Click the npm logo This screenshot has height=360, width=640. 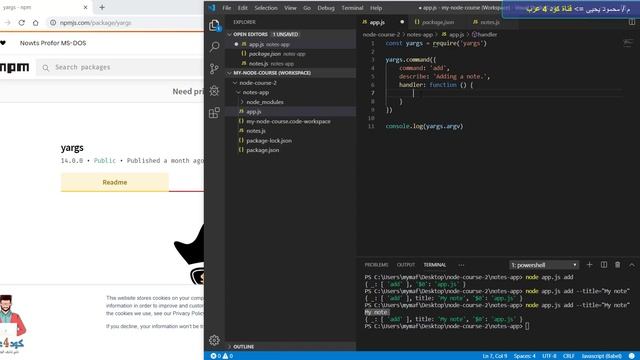click(x=14, y=67)
